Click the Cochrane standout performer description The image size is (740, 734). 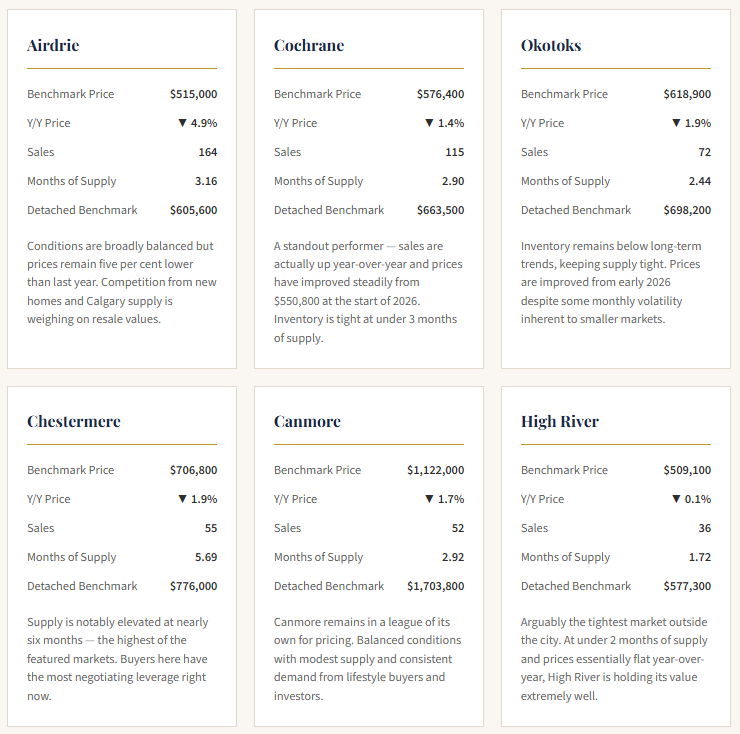pos(368,292)
